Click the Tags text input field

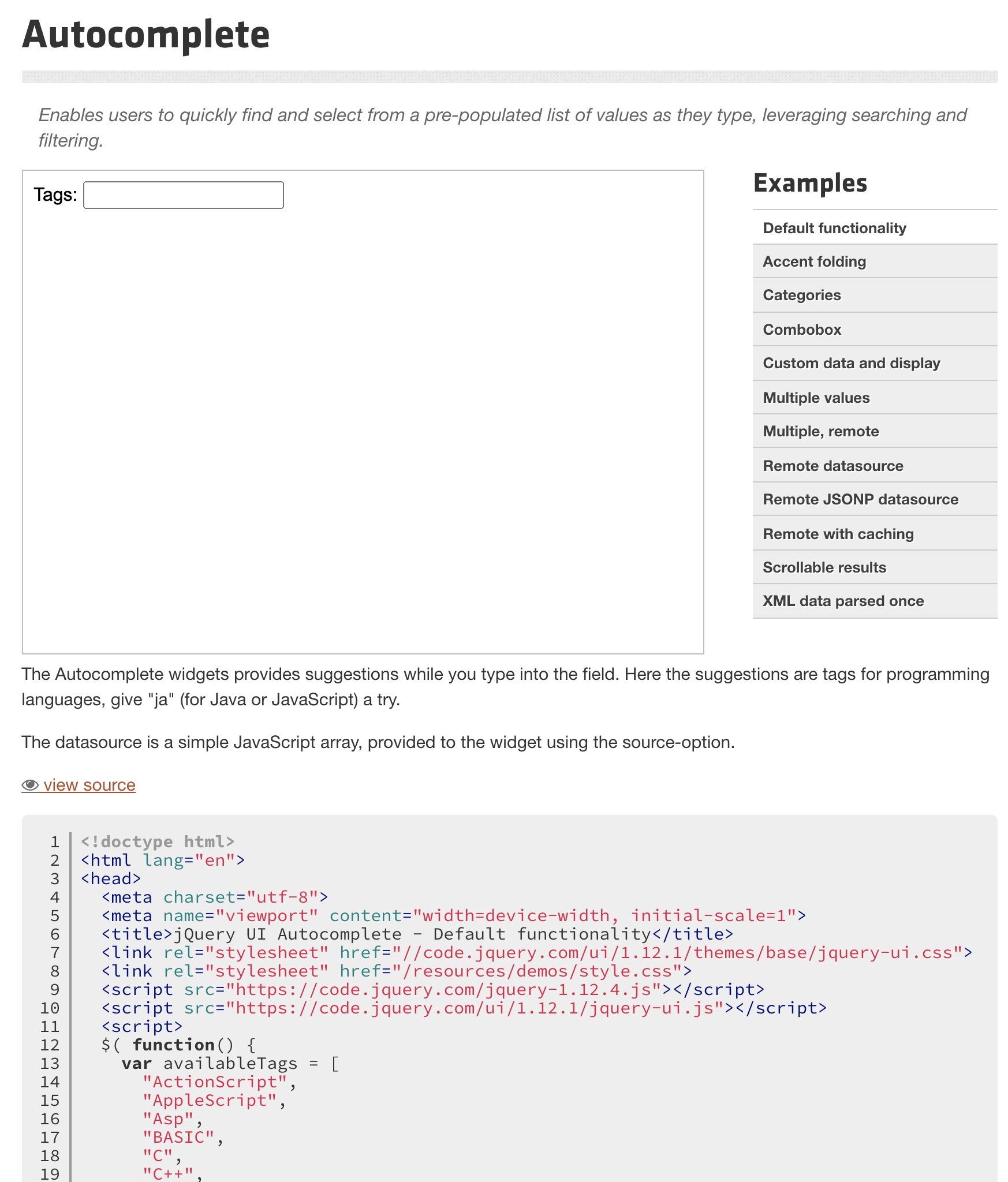(184, 195)
